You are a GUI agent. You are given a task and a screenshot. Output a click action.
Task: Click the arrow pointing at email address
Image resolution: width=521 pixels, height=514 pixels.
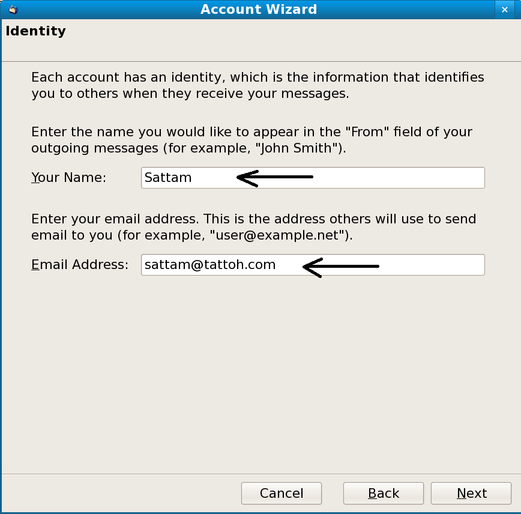click(x=341, y=267)
